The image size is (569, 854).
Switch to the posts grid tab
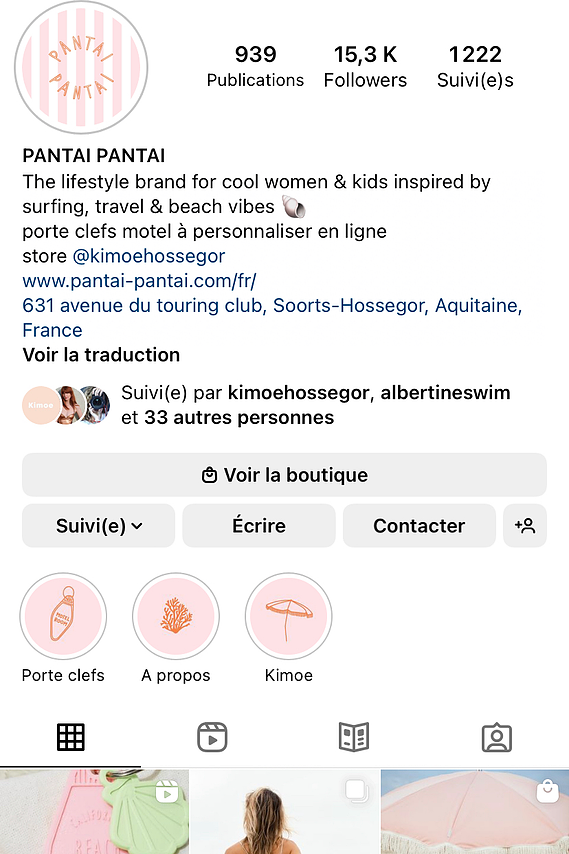tap(71, 737)
